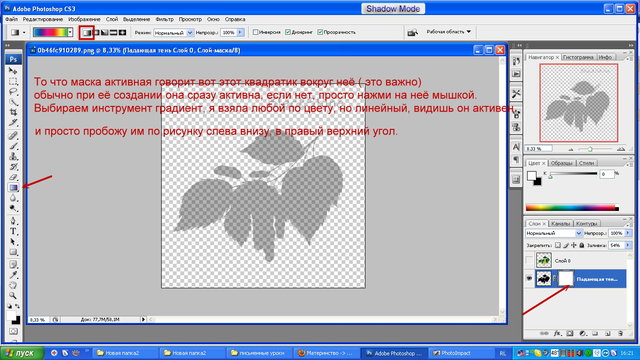The width and height of the screenshot is (640, 360).
Task: Enable the Инверсия checkbox
Action: tap(256, 32)
